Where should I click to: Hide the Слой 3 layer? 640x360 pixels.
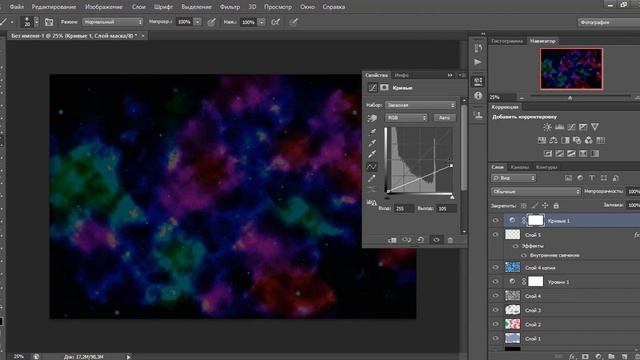[x=496, y=310]
